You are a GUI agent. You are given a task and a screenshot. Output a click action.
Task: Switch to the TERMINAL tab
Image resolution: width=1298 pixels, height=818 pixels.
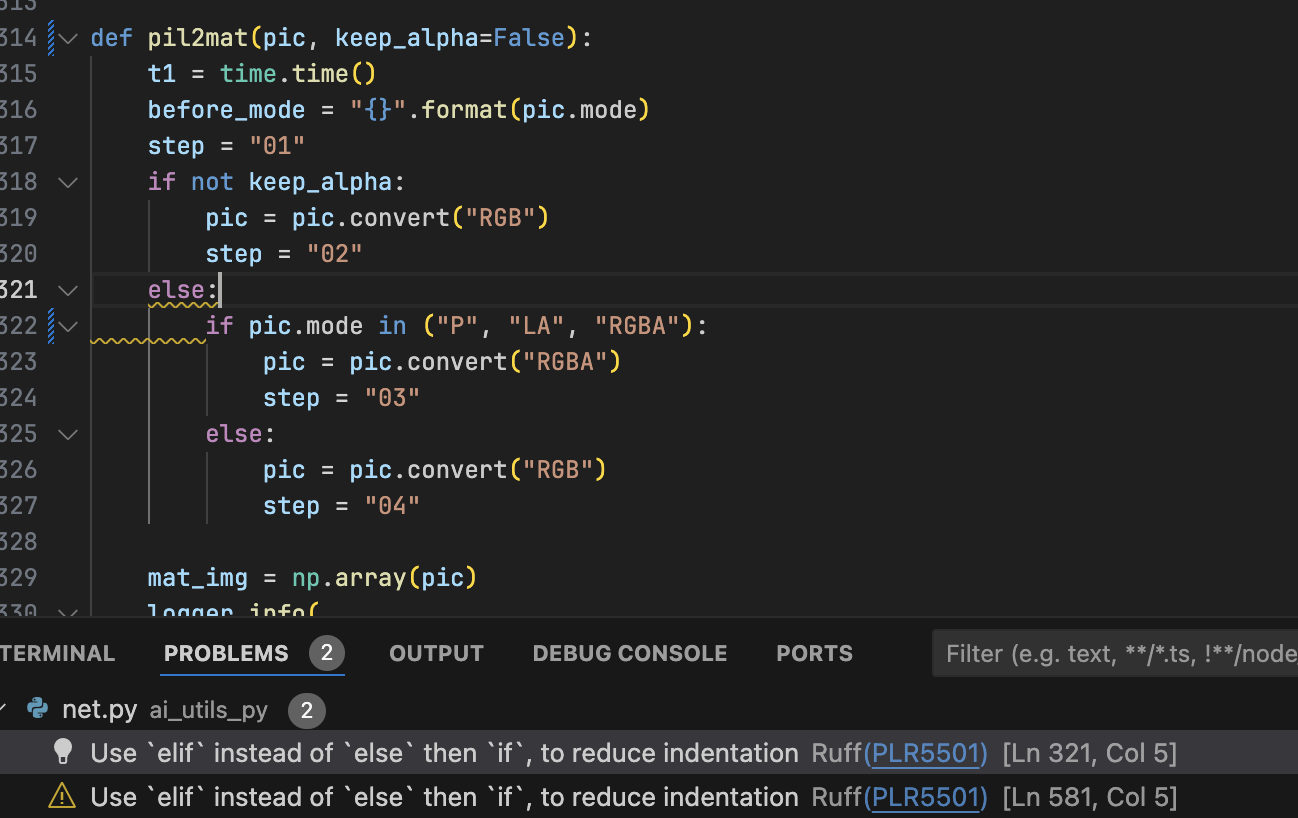(x=57, y=653)
